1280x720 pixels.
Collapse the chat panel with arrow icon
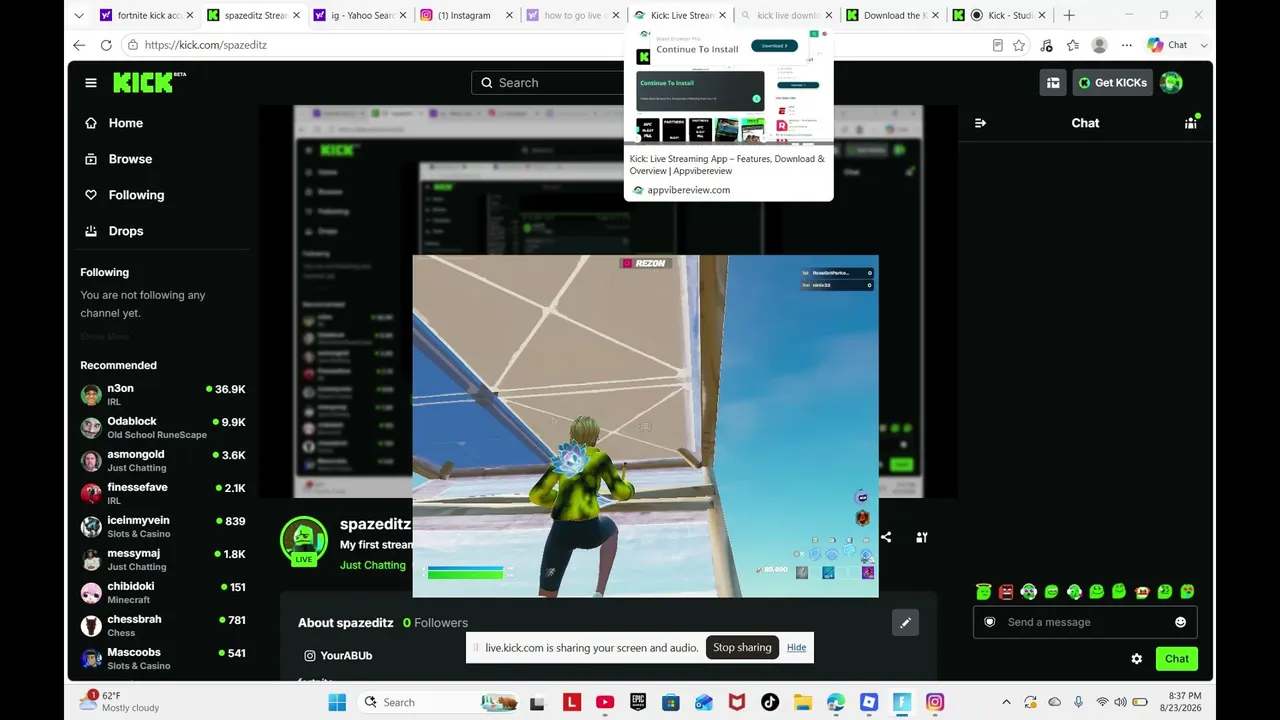pyautogui.click(x=980, y=123)
